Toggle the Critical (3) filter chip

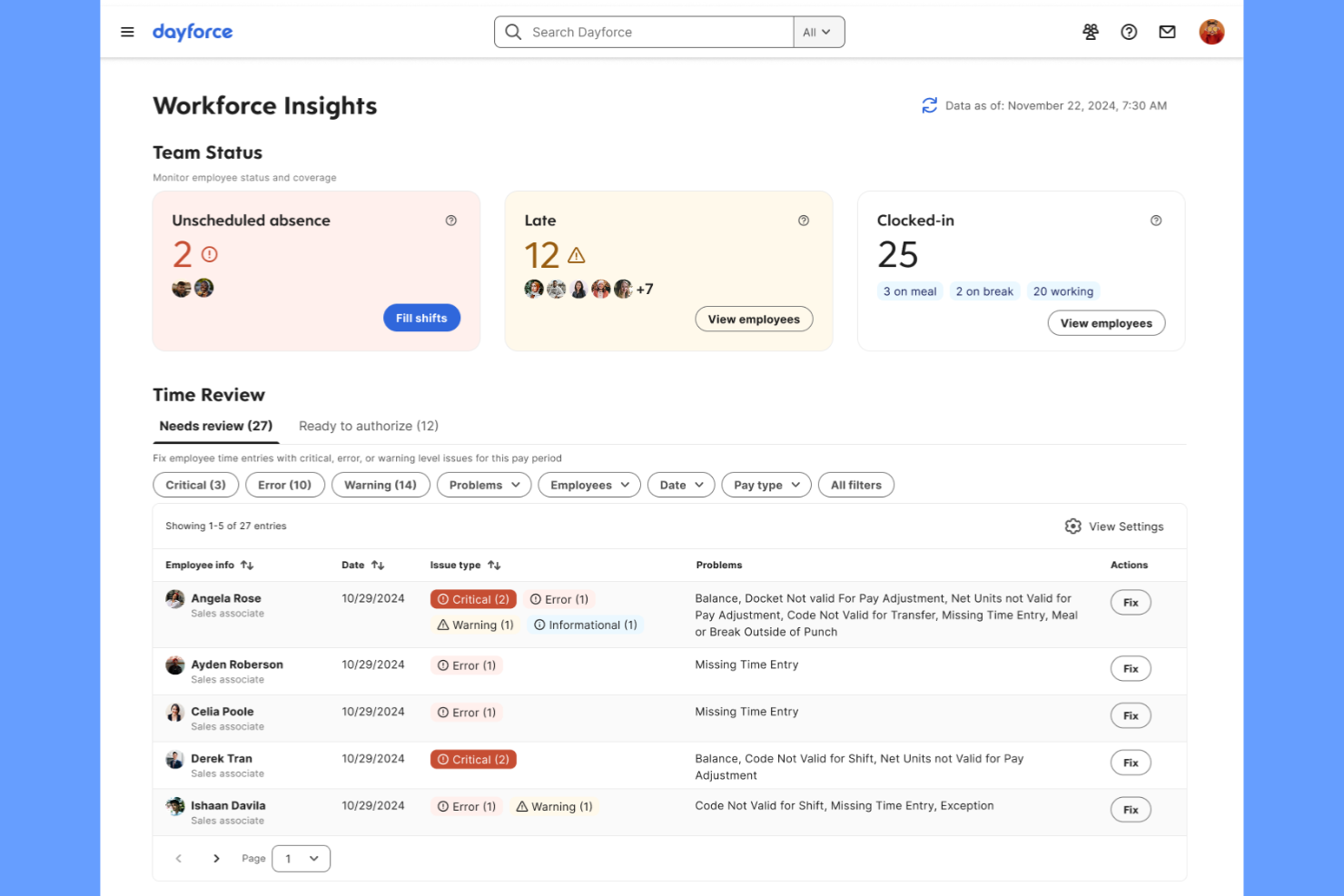point(195,485)
